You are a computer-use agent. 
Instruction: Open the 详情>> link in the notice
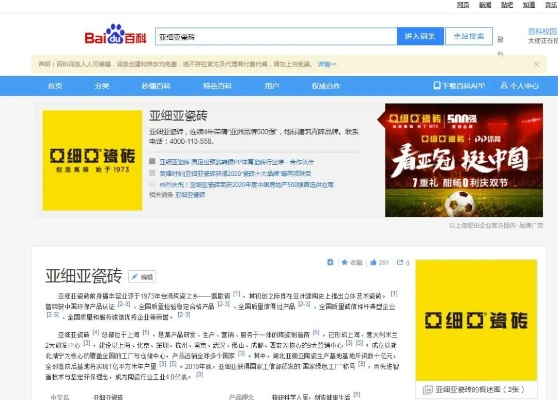[x=327, y=64]
